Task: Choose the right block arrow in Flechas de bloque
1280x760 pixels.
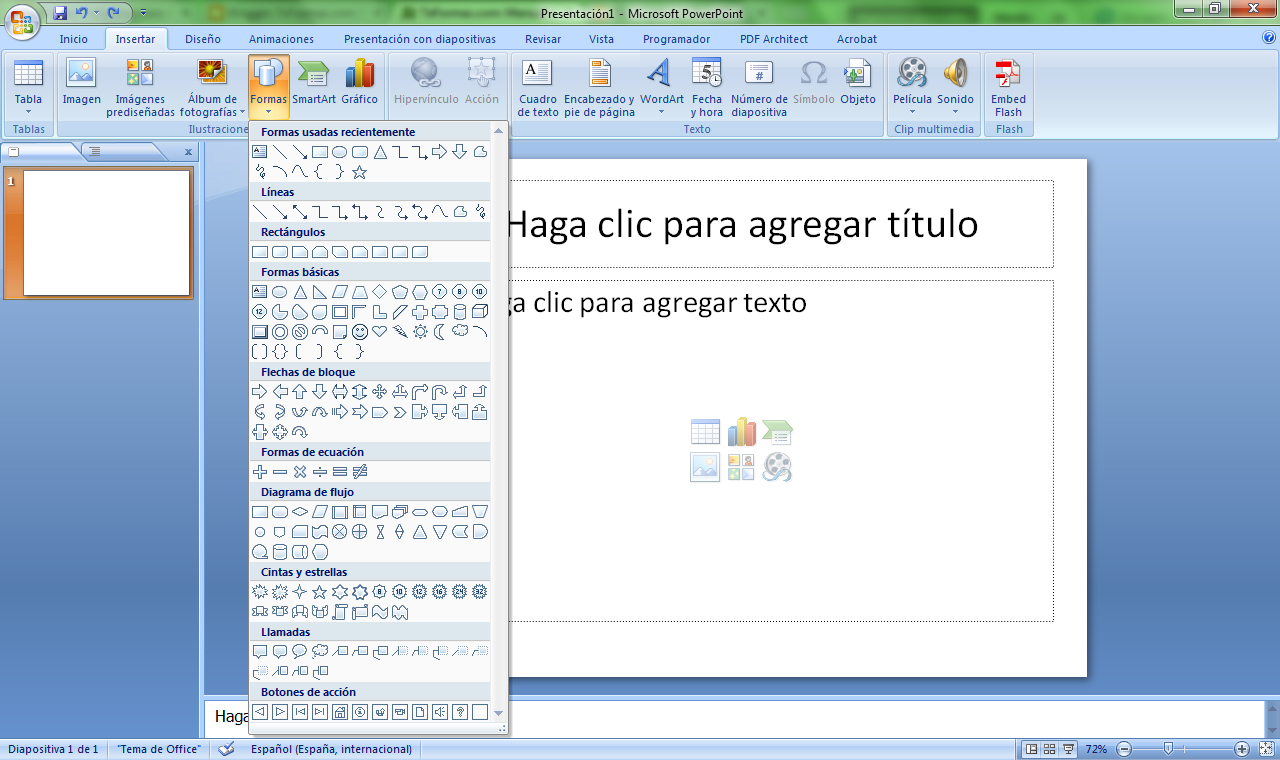Action: (x=260, y=391)
